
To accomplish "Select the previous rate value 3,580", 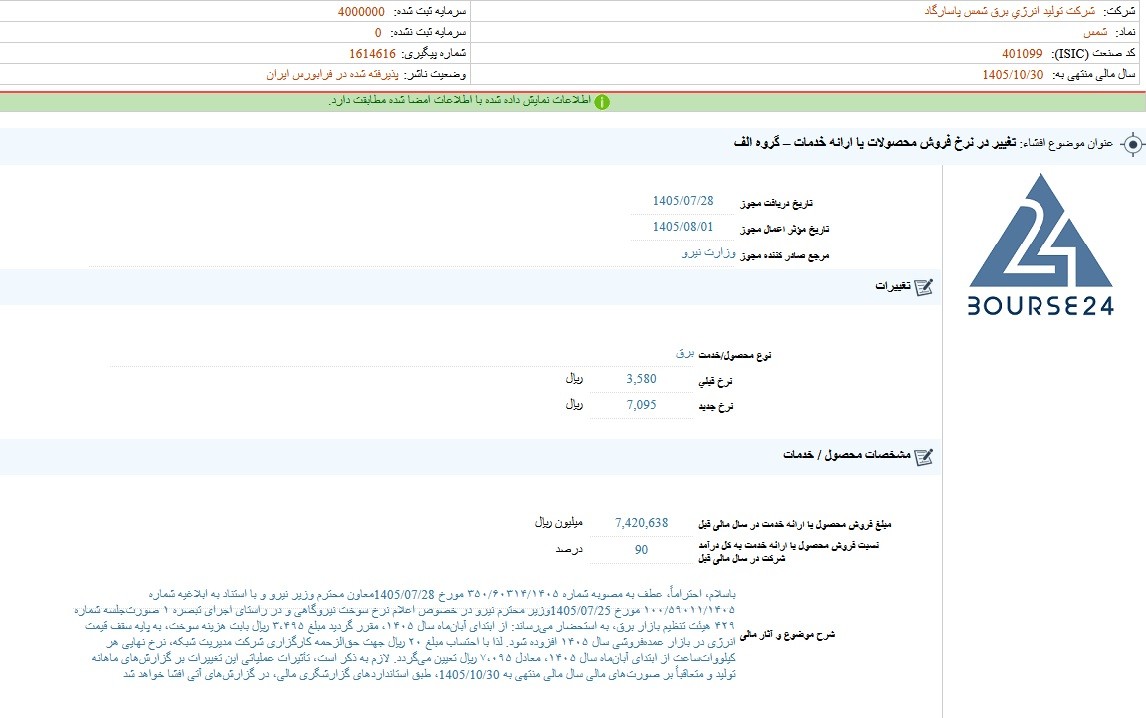I will pyautogui.click(x=641, y=379).
